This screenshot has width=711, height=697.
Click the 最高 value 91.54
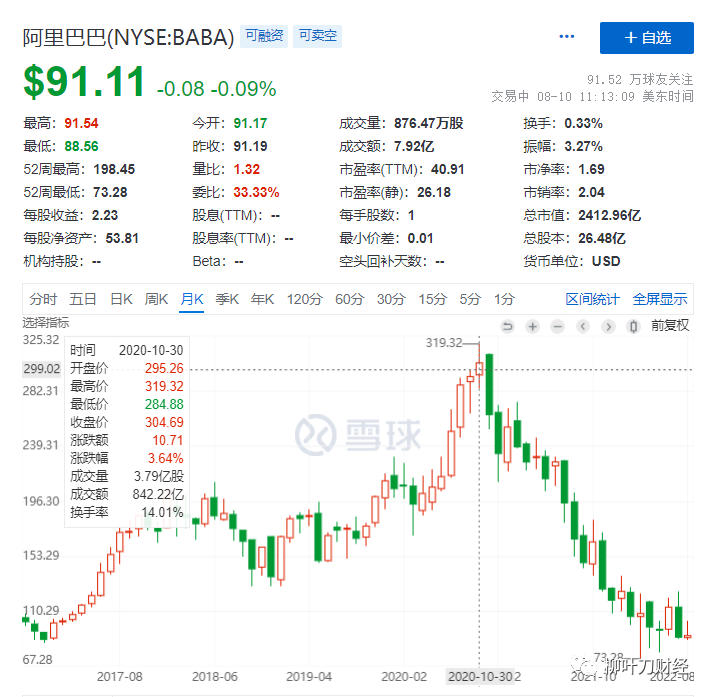click(x=81, y=123)
